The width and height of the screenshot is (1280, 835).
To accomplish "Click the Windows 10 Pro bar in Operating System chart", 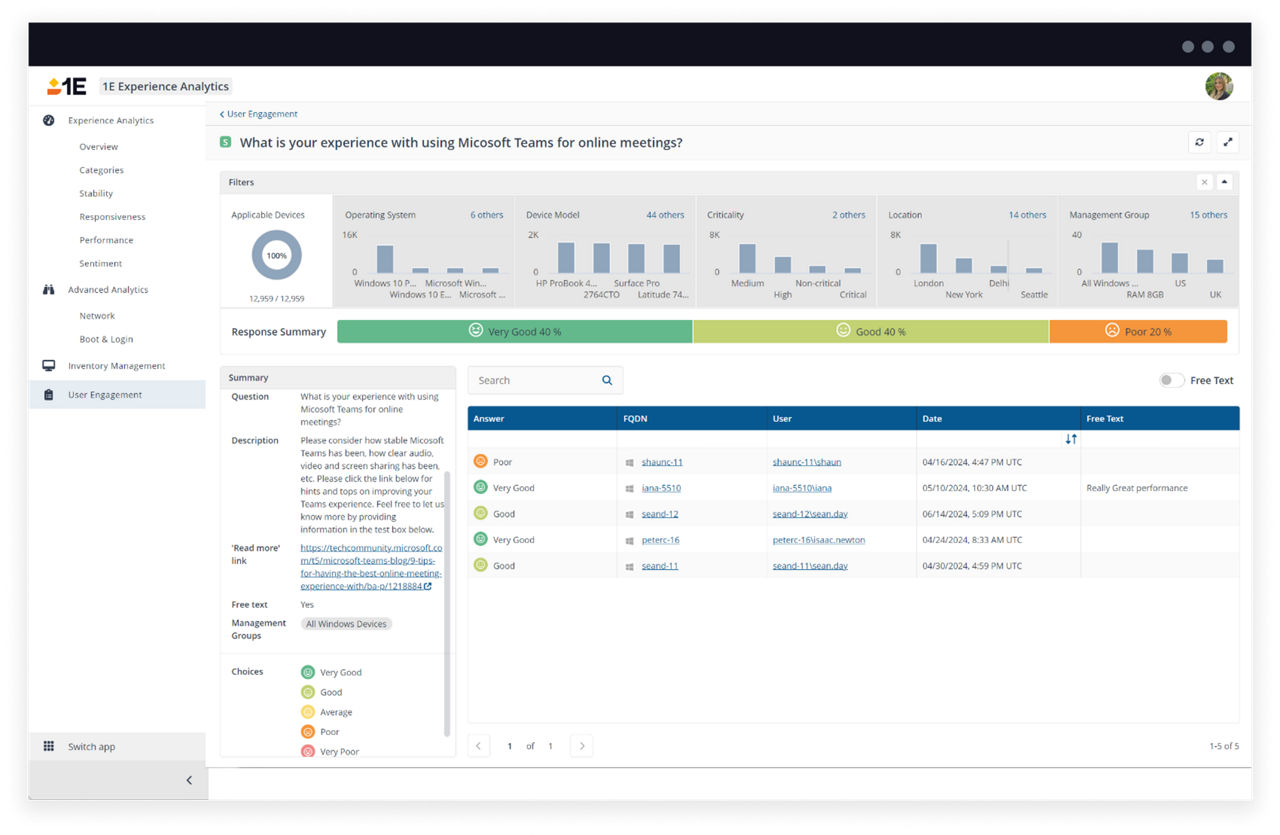I will (x=385, y=259).
